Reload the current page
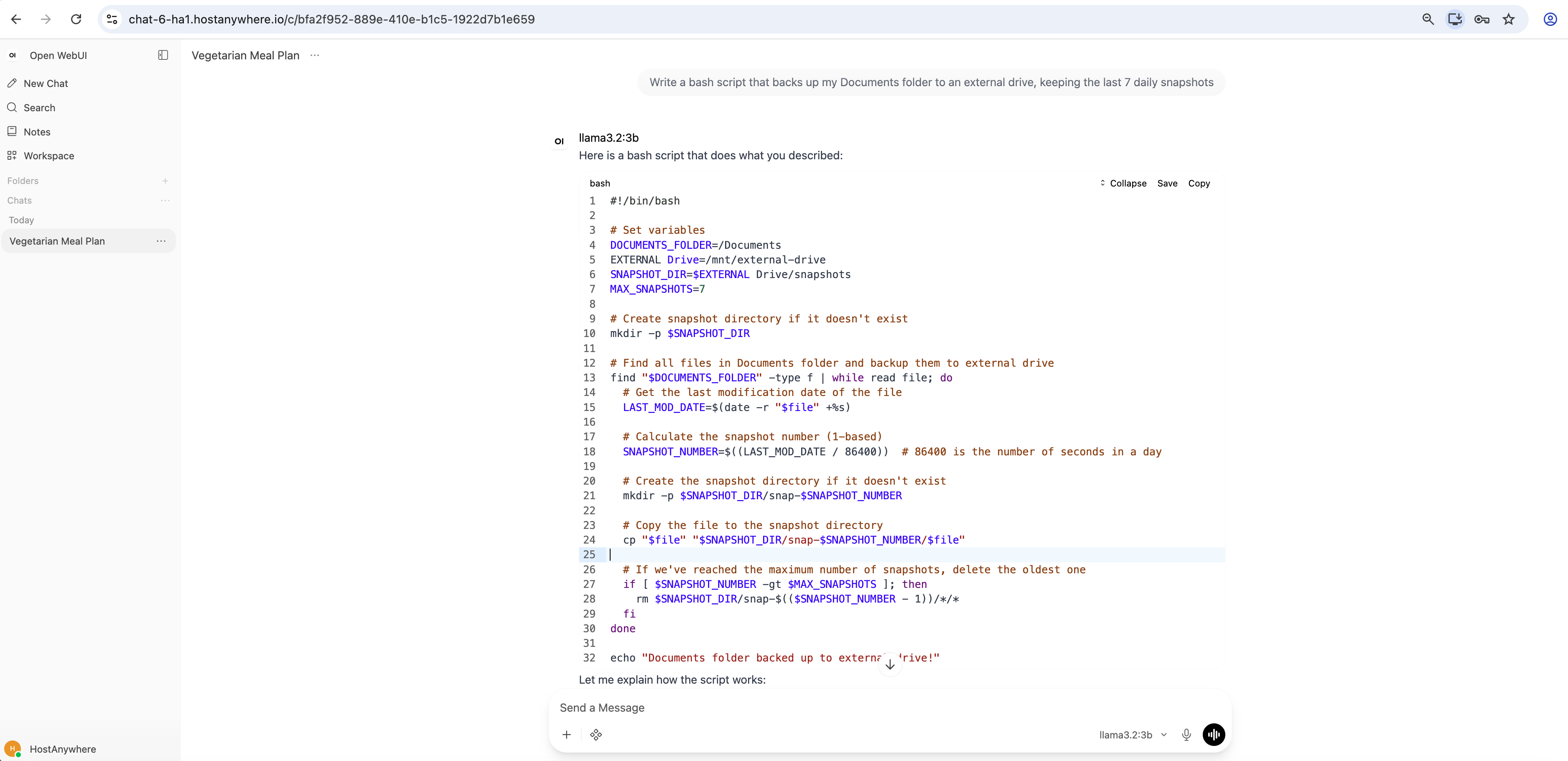The image size is (1568, 761). tap(76, 20)
